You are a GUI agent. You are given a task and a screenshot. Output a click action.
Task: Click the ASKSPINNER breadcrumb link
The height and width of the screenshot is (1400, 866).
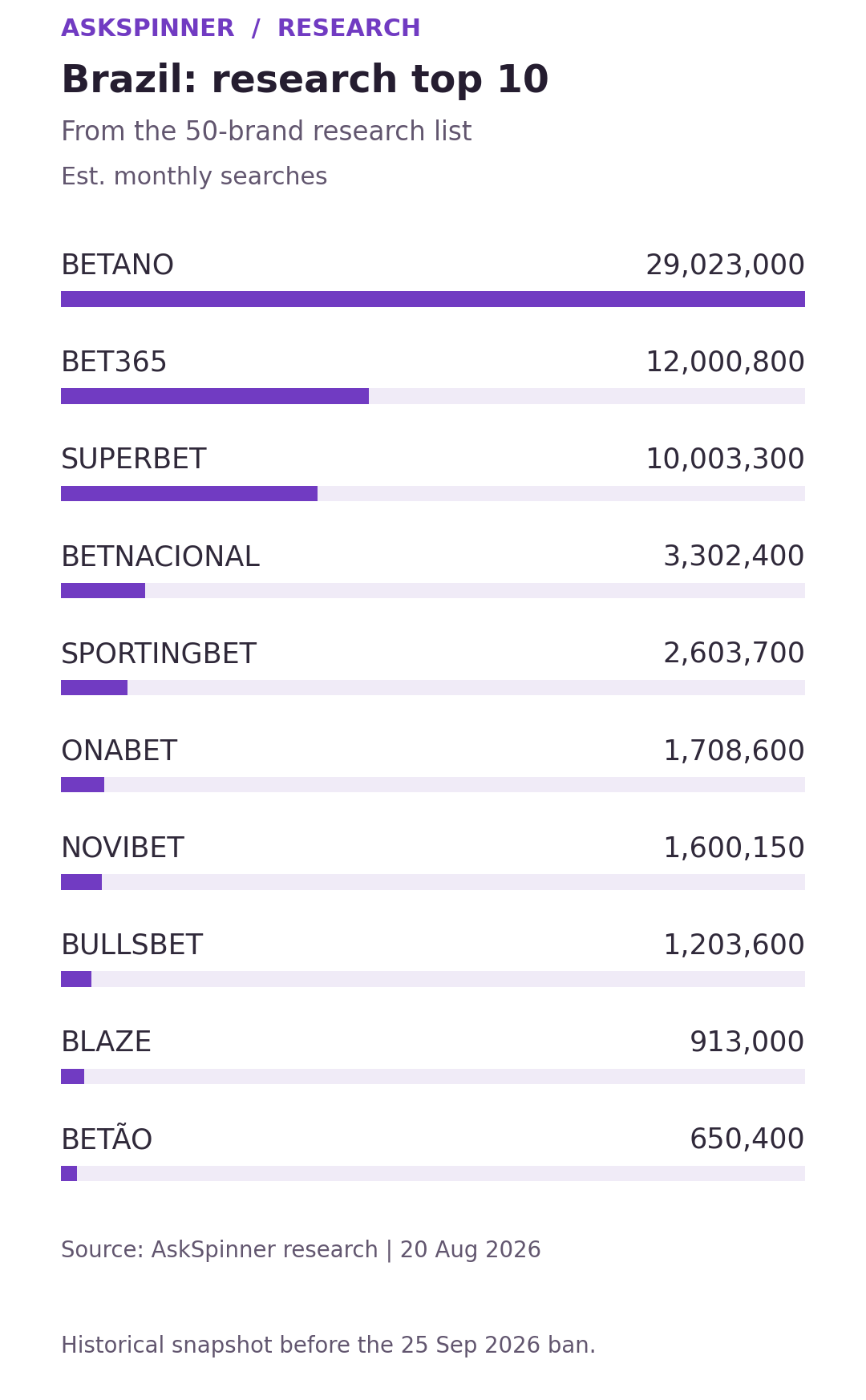(148, 28)
